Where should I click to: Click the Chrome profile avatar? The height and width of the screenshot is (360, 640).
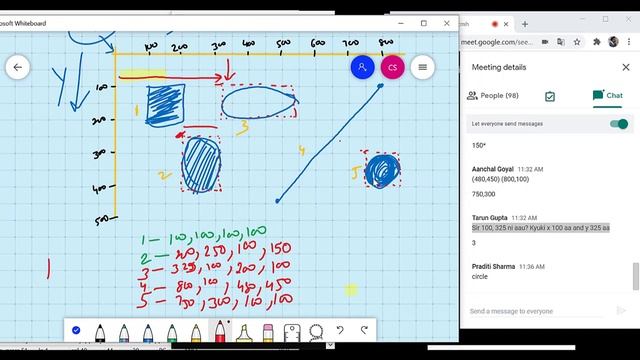(613, 42)
